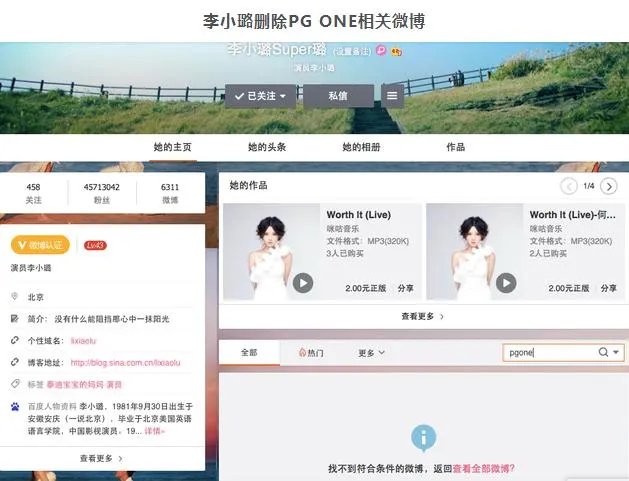Expand 查看更多 under 她的作品
629x481 pixels.
[422, 317]
